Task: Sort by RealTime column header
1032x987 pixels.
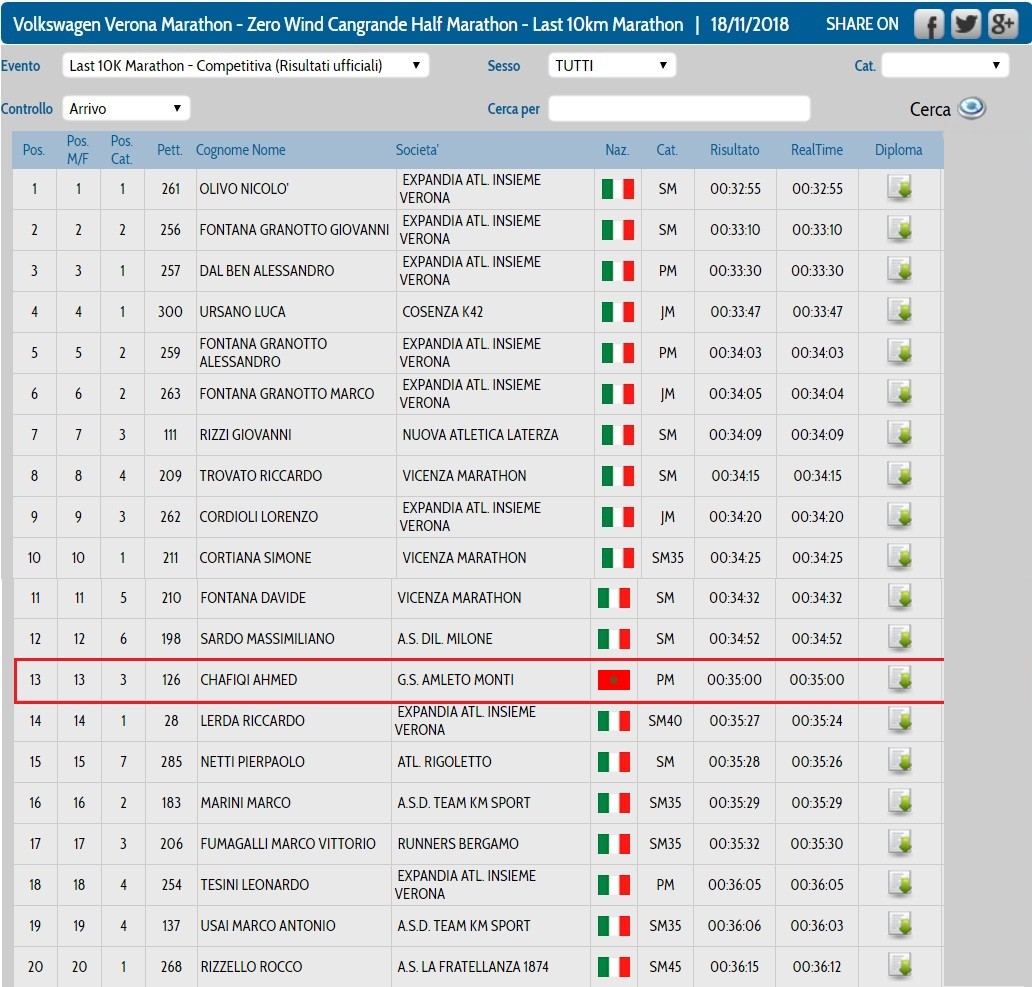Action: (817, 150)
